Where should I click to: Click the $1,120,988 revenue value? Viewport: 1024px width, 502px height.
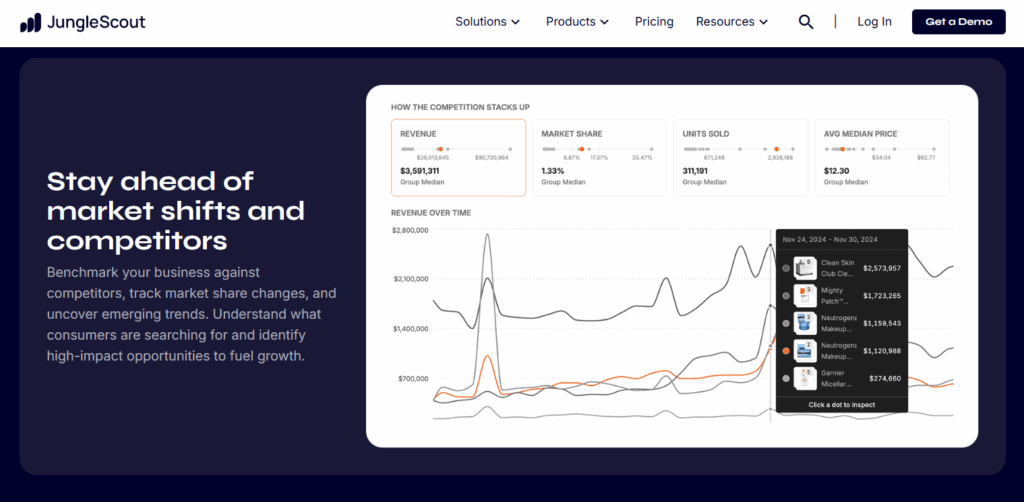tap(882, 351)
